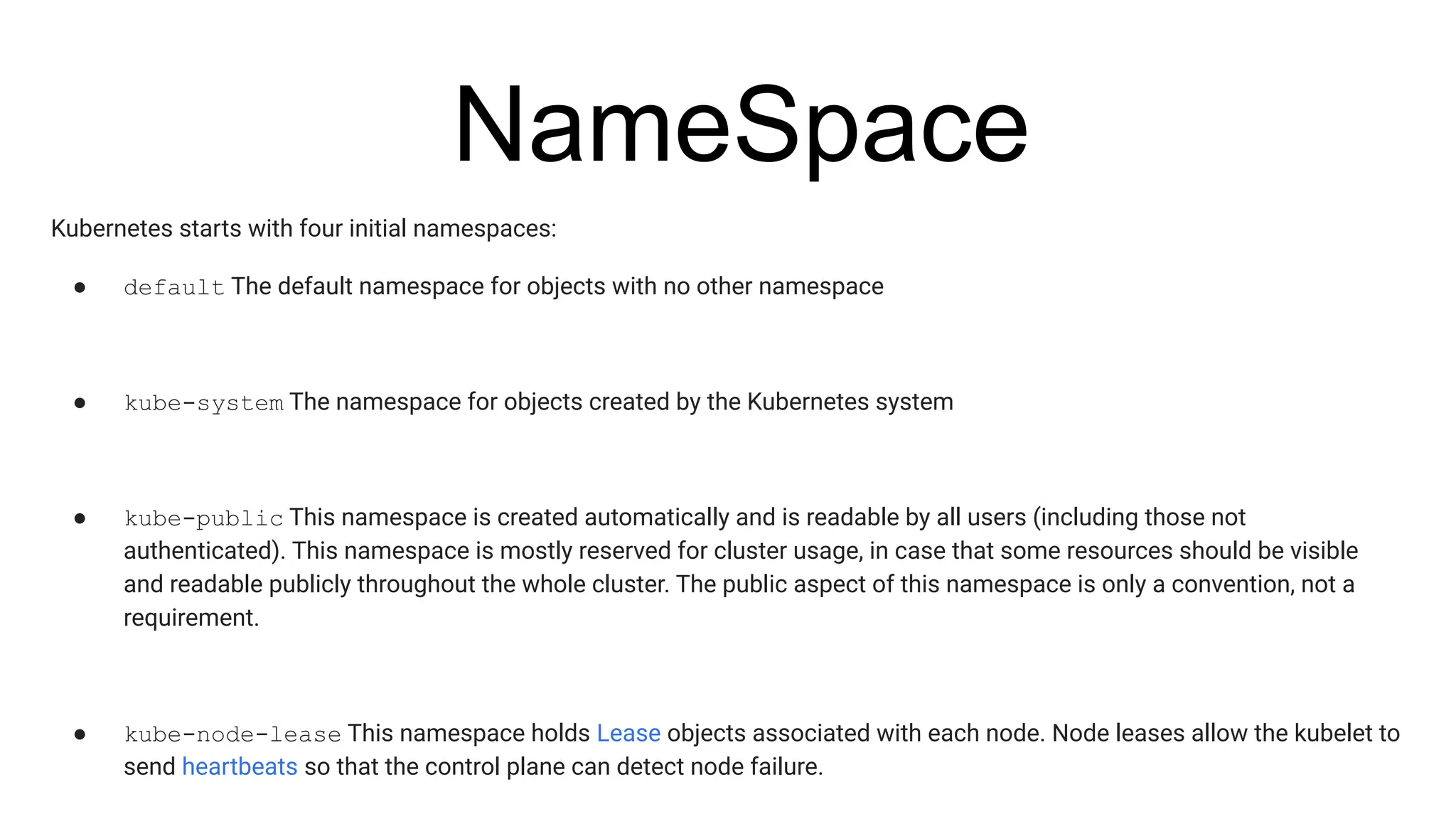
Task: Select the 'kube-node-lease' monospace term
Action: click(232, 734)
